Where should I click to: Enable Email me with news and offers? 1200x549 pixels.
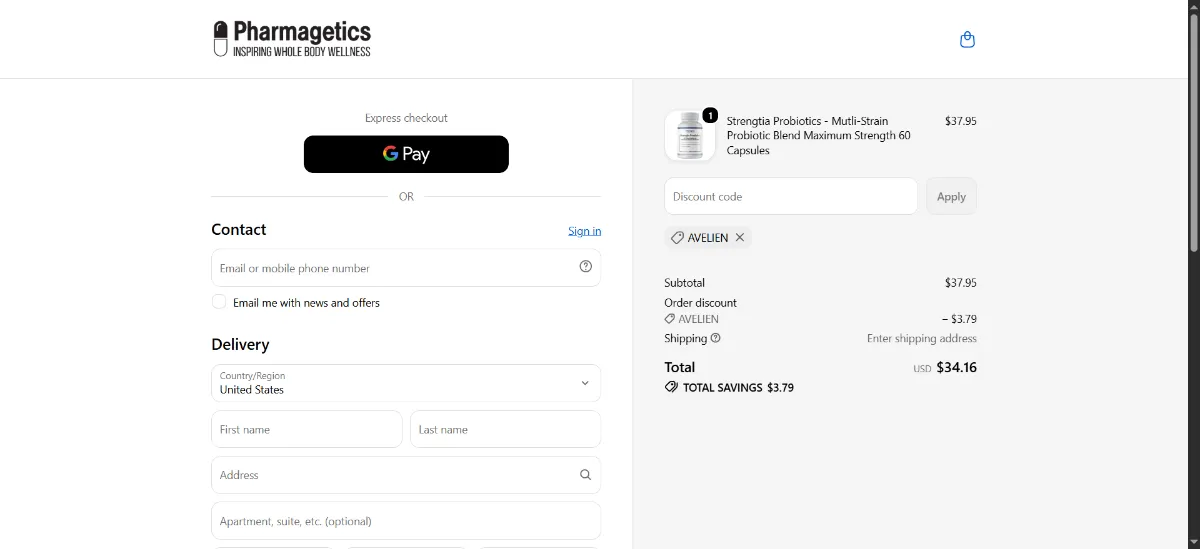pos(219,302)
